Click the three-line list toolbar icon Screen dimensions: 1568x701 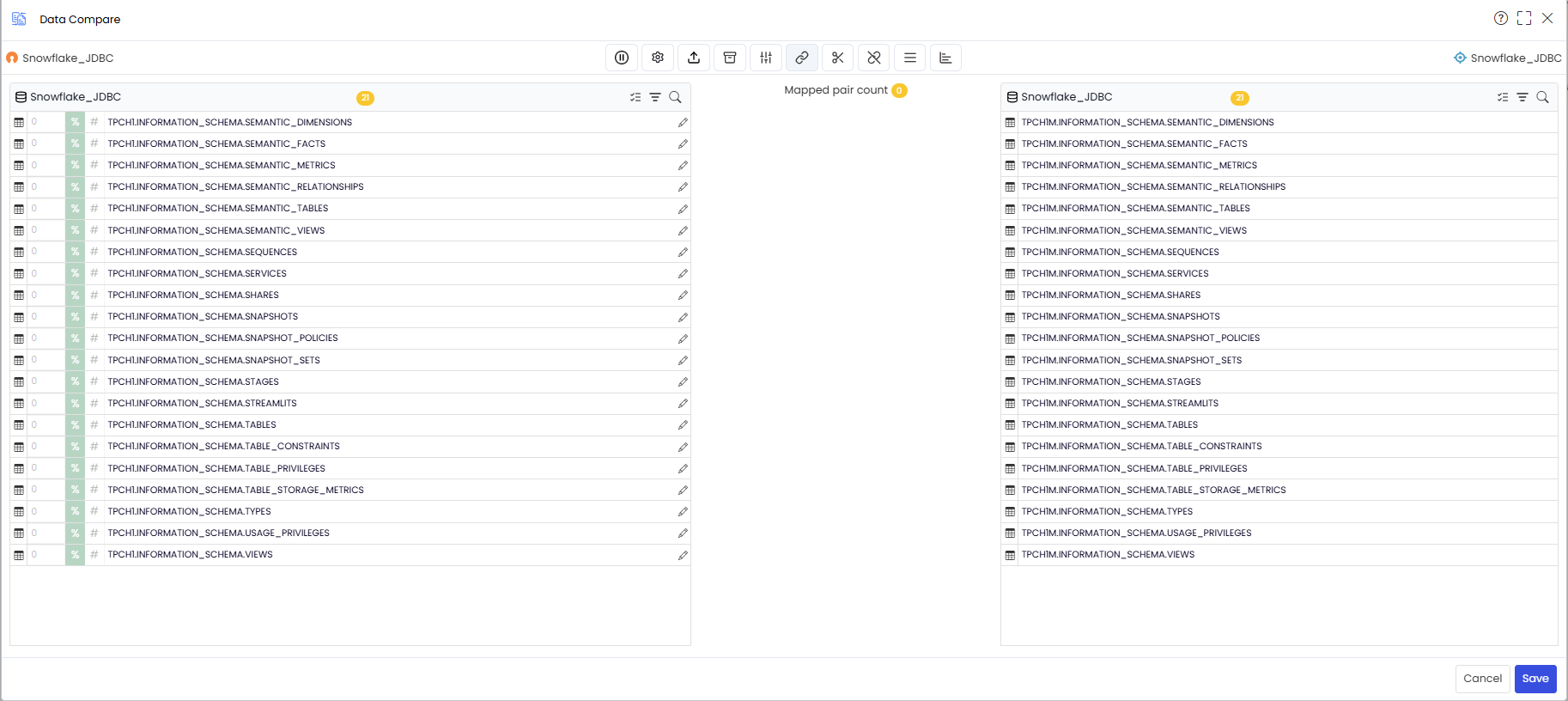[x=910, y=58]
